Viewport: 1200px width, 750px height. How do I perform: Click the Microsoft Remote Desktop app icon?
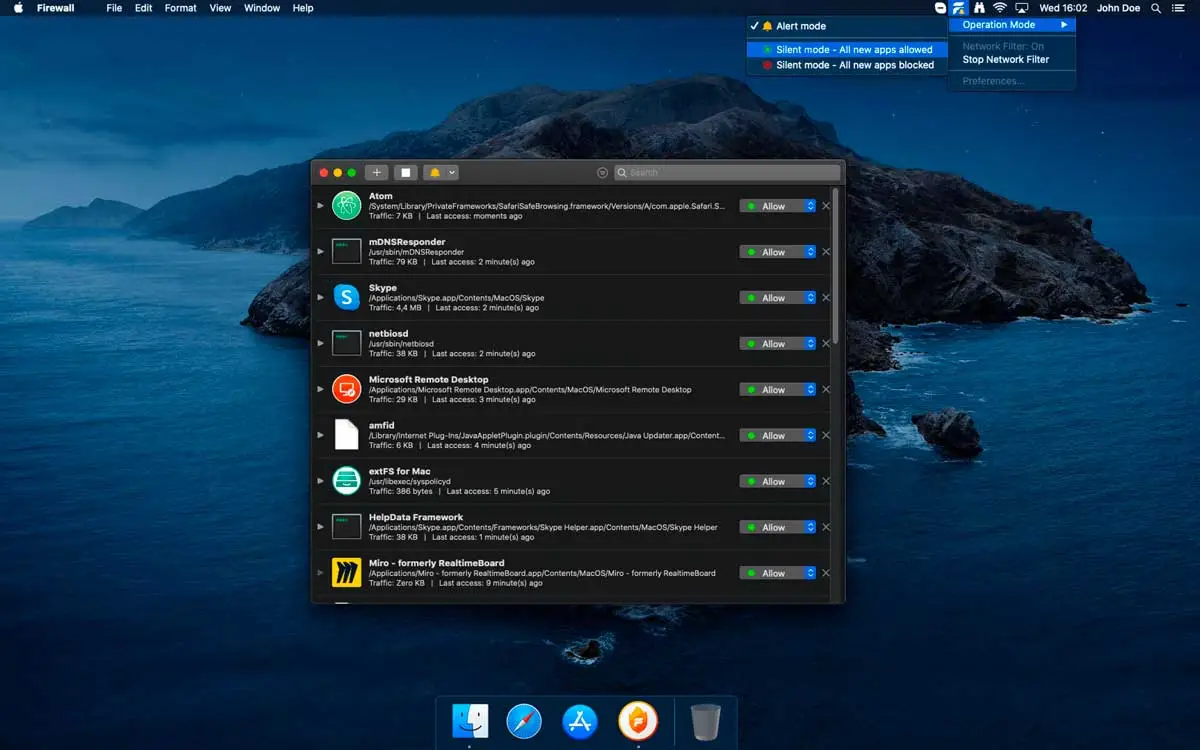pos(346,389)
